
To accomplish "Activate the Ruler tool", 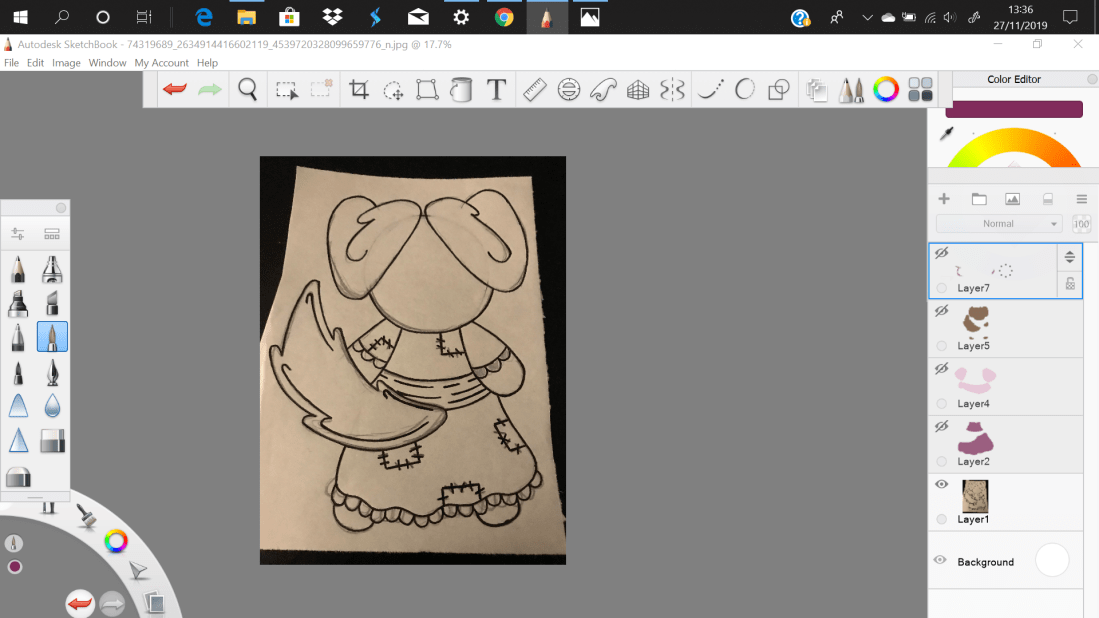I will [534, 90].
